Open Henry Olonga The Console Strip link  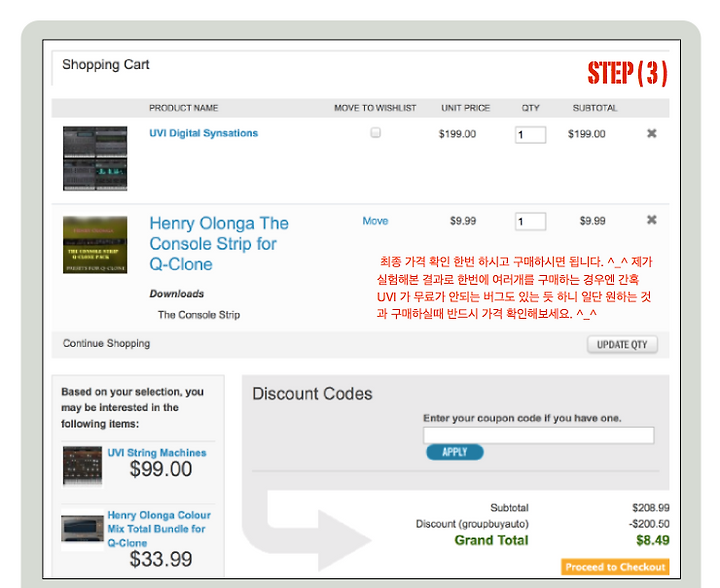219,244
